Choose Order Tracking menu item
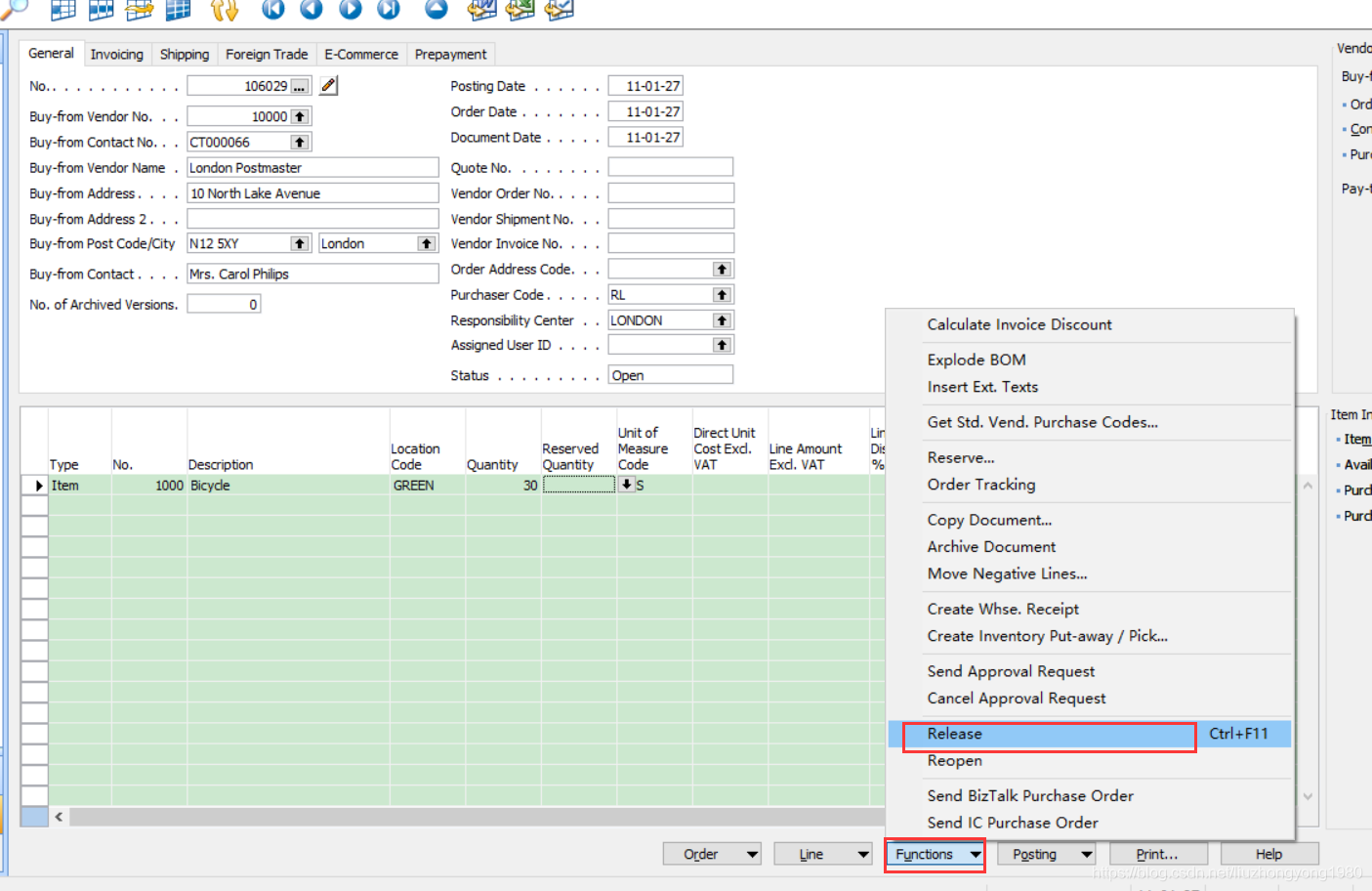This screenshot has height=891, width=1372. (x=1090, y=485)
